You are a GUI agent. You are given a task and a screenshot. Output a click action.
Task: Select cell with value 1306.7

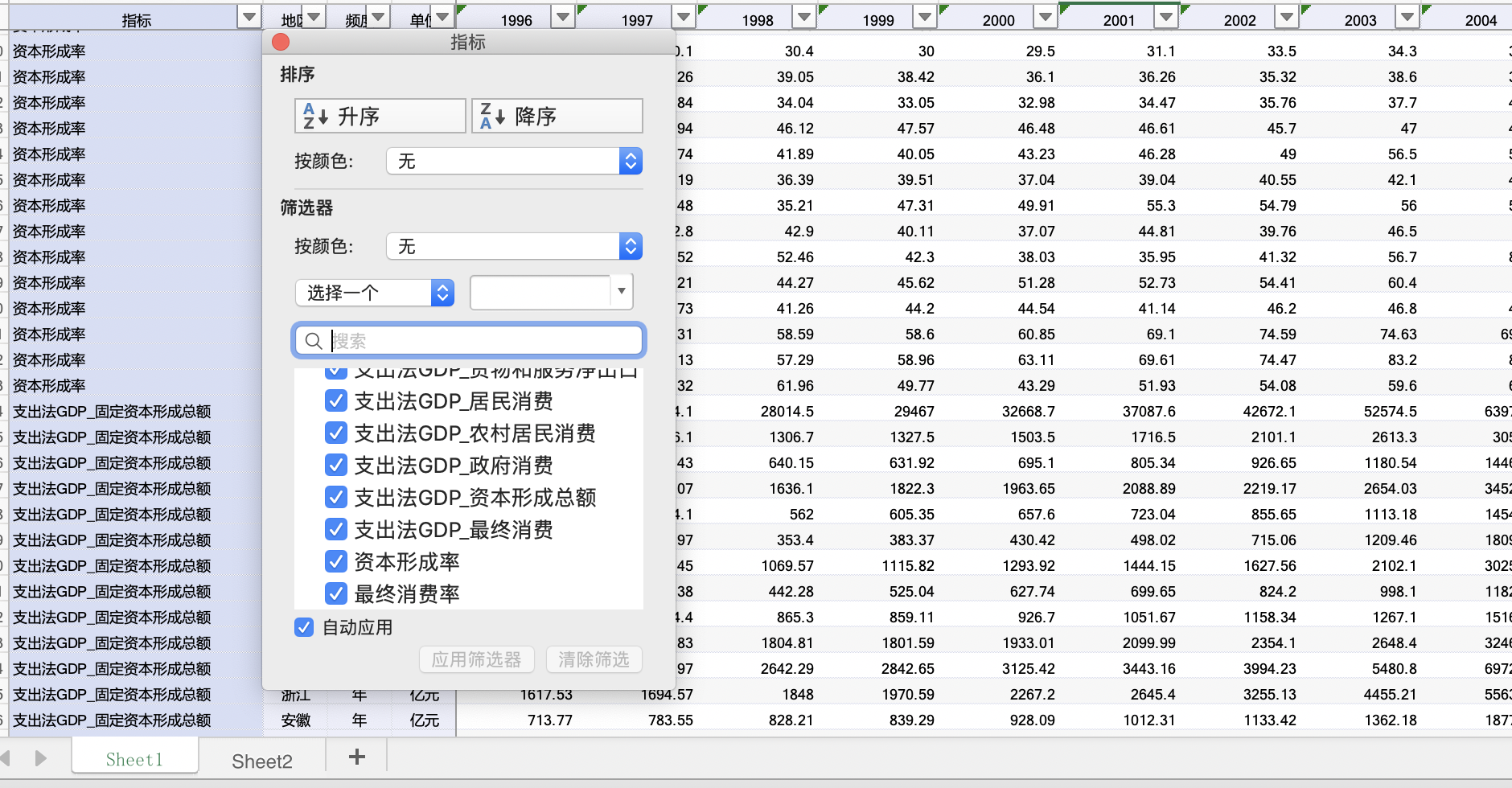pos(791,437)
